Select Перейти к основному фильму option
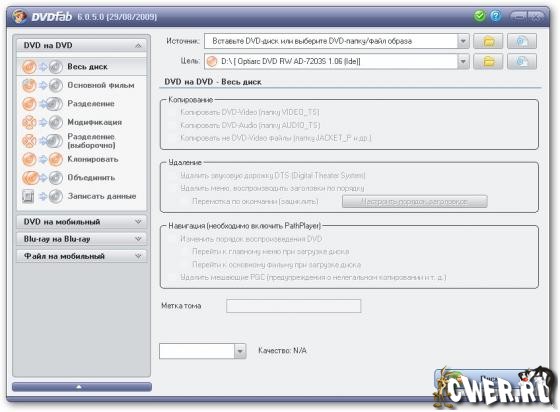This screenshot has width=560, height=412. pos(185,265)
